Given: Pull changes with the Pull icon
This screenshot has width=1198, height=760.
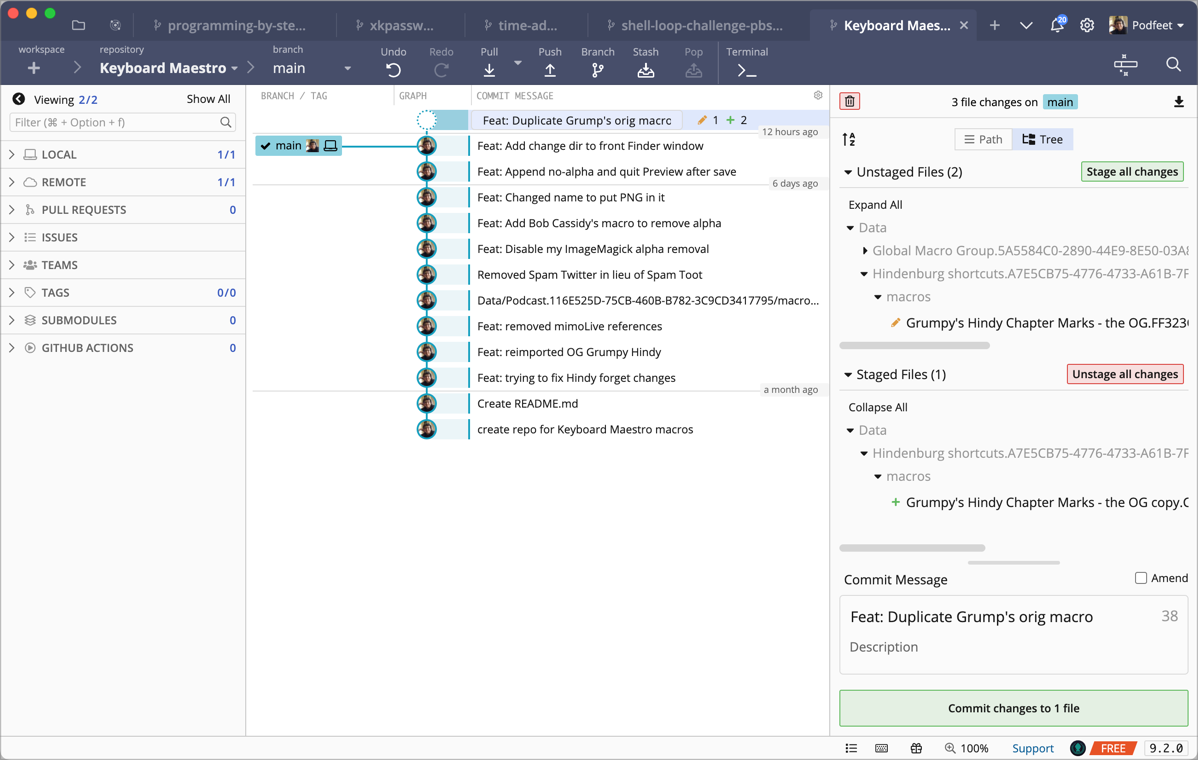Looking at the screenshot, I should [x=489, y=70].
